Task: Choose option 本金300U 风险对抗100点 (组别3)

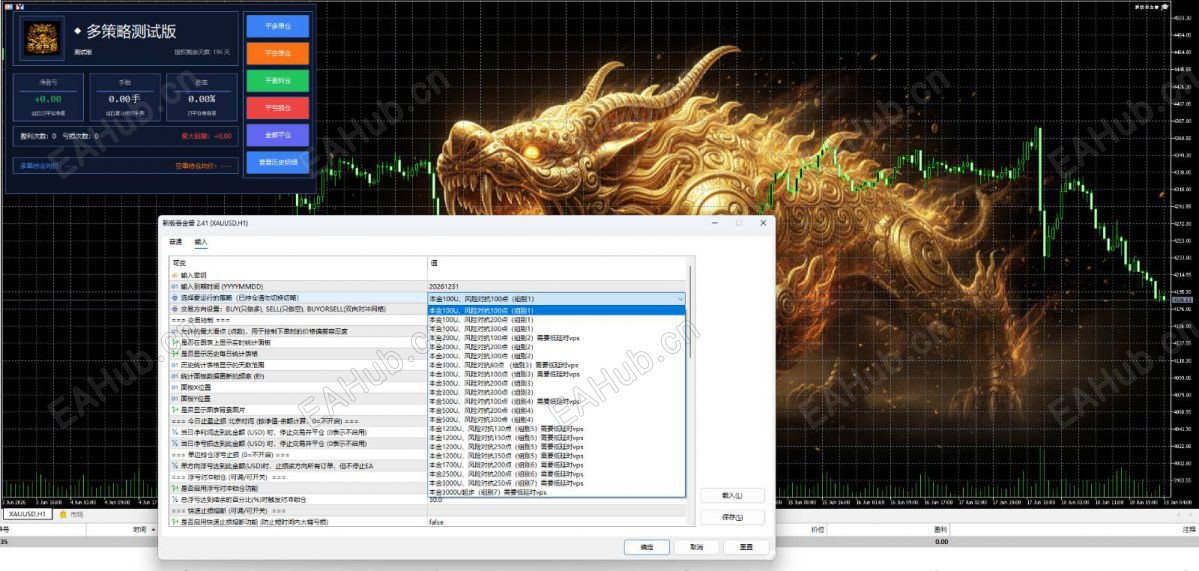Action: [557, 375]
